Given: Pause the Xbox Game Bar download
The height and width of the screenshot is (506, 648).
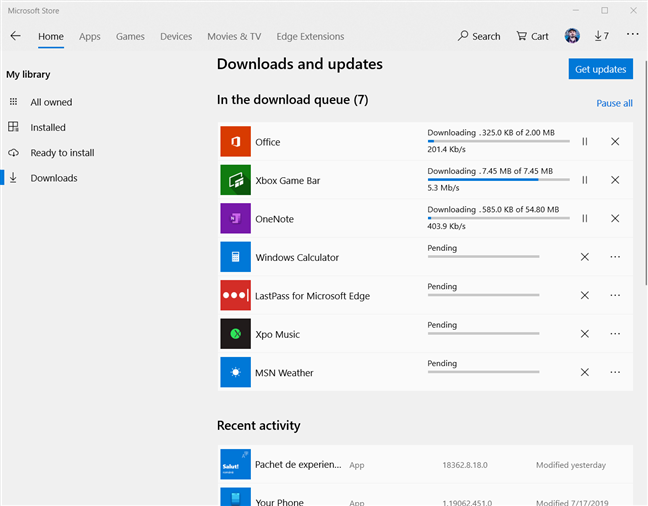Looking at the screenshot, I should [x=585, y=180].
